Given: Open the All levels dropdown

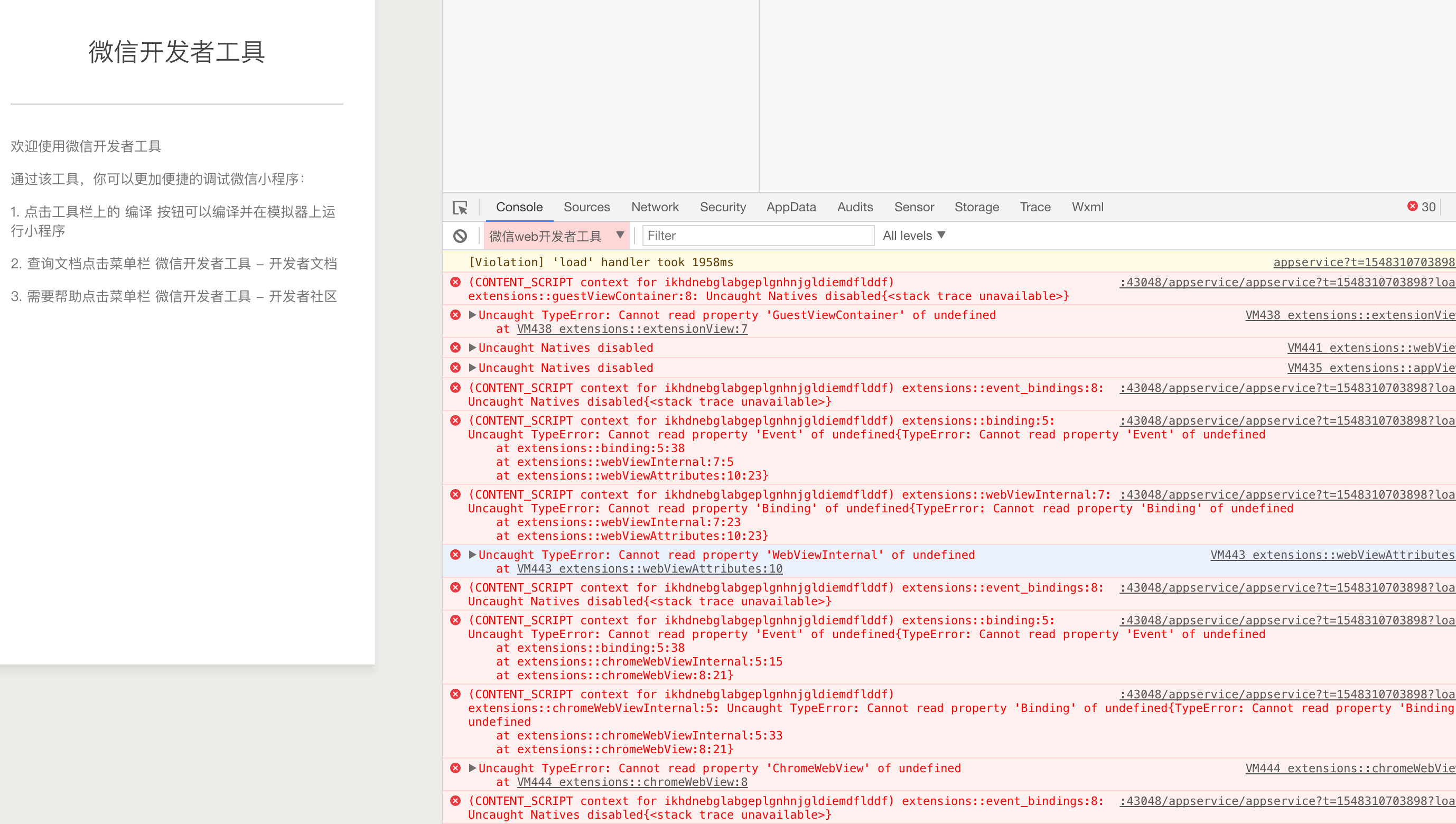Looking at the screenshot, I should pos(913,236).
